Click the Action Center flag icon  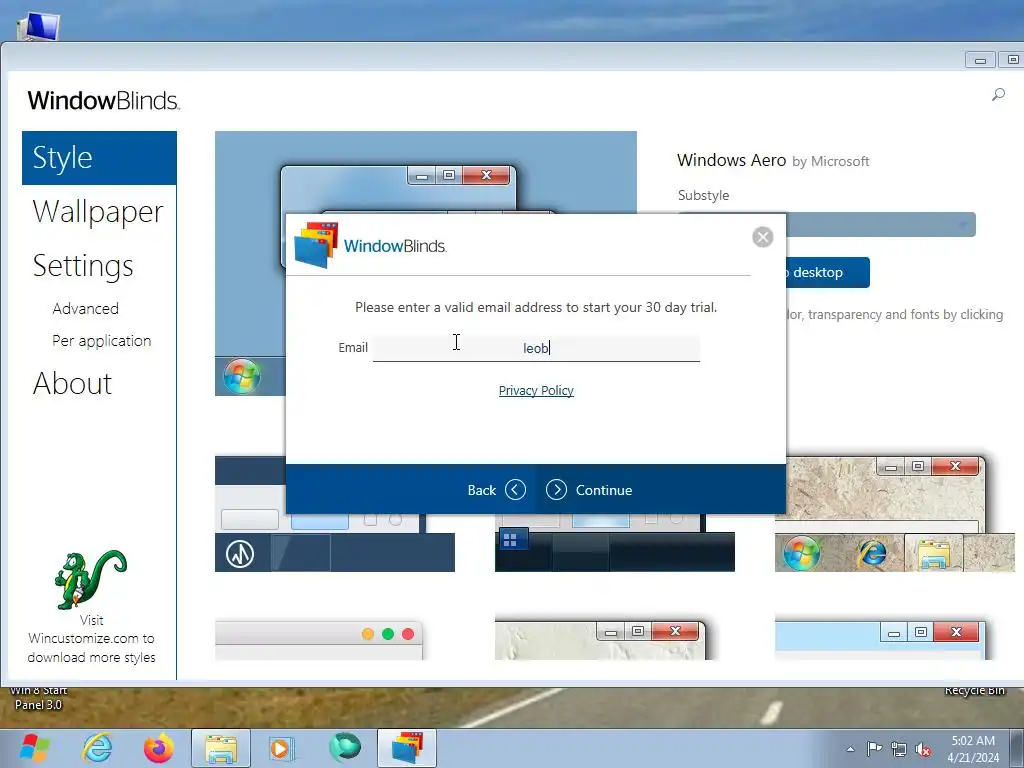click(x=874, y=749)
